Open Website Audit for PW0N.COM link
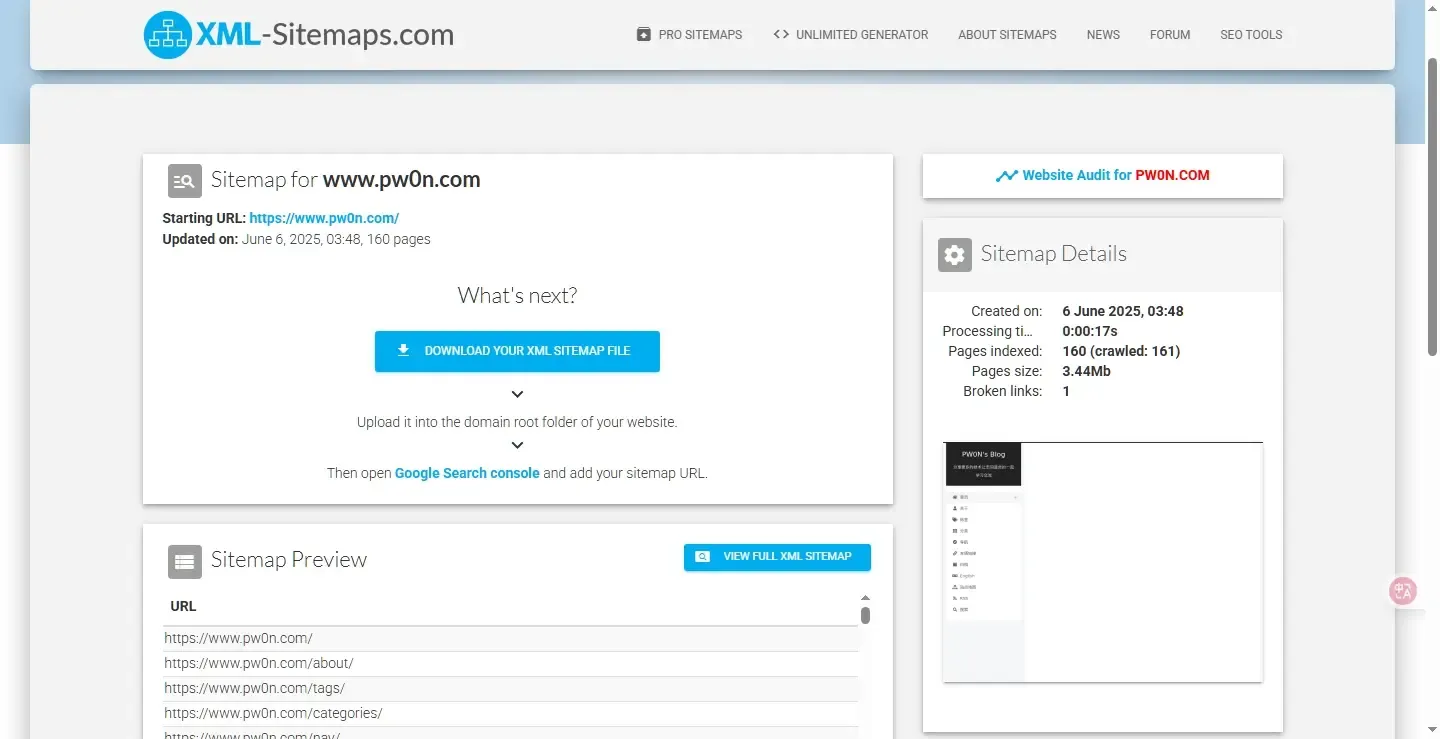Image resolution: width=1440 pixels, height=739 pixels. point(1103,175)
